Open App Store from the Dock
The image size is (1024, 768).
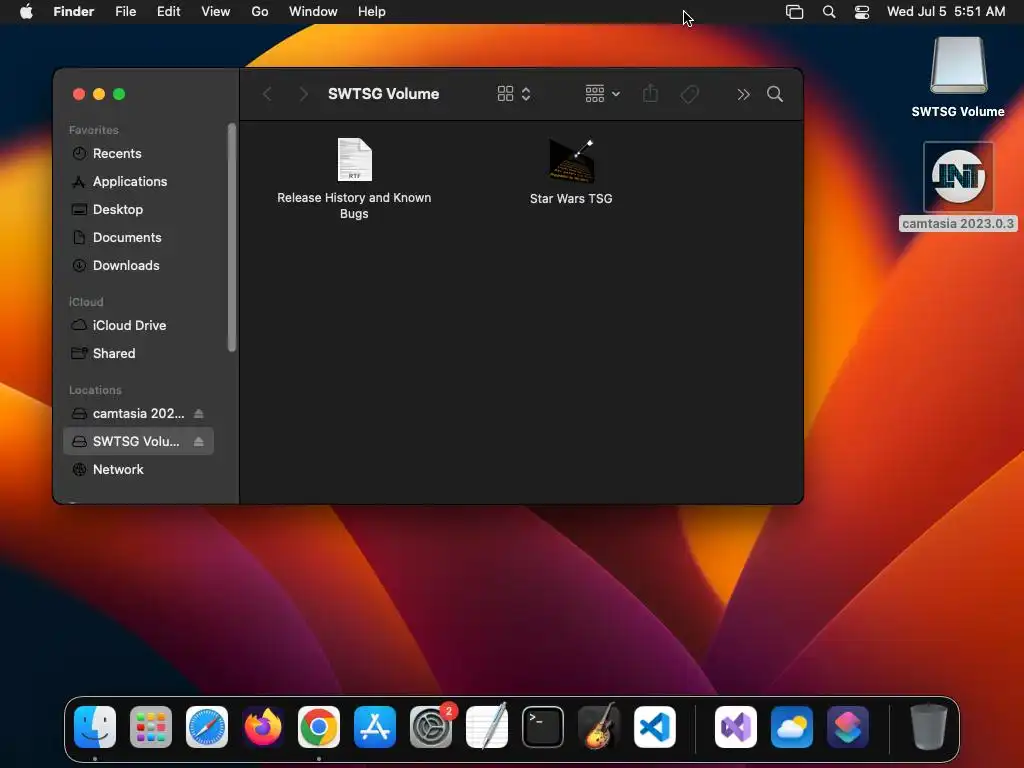tap(375, 727)
